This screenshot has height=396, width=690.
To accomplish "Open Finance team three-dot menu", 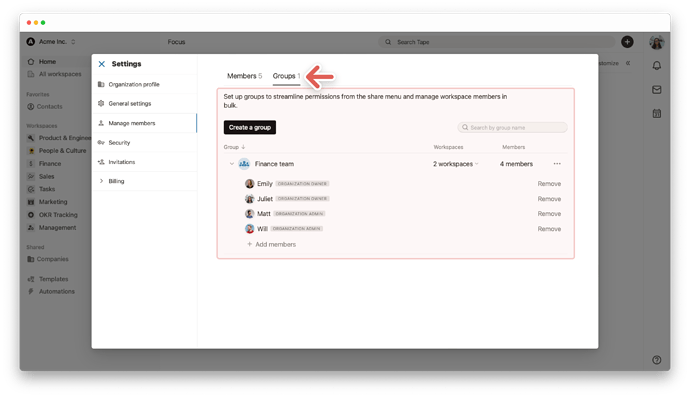I will [557, 164].
